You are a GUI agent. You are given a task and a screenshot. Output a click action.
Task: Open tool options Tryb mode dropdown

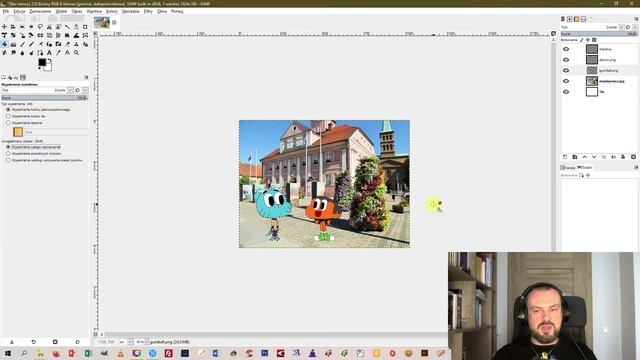pyautogui.click(x=70, y=90)
